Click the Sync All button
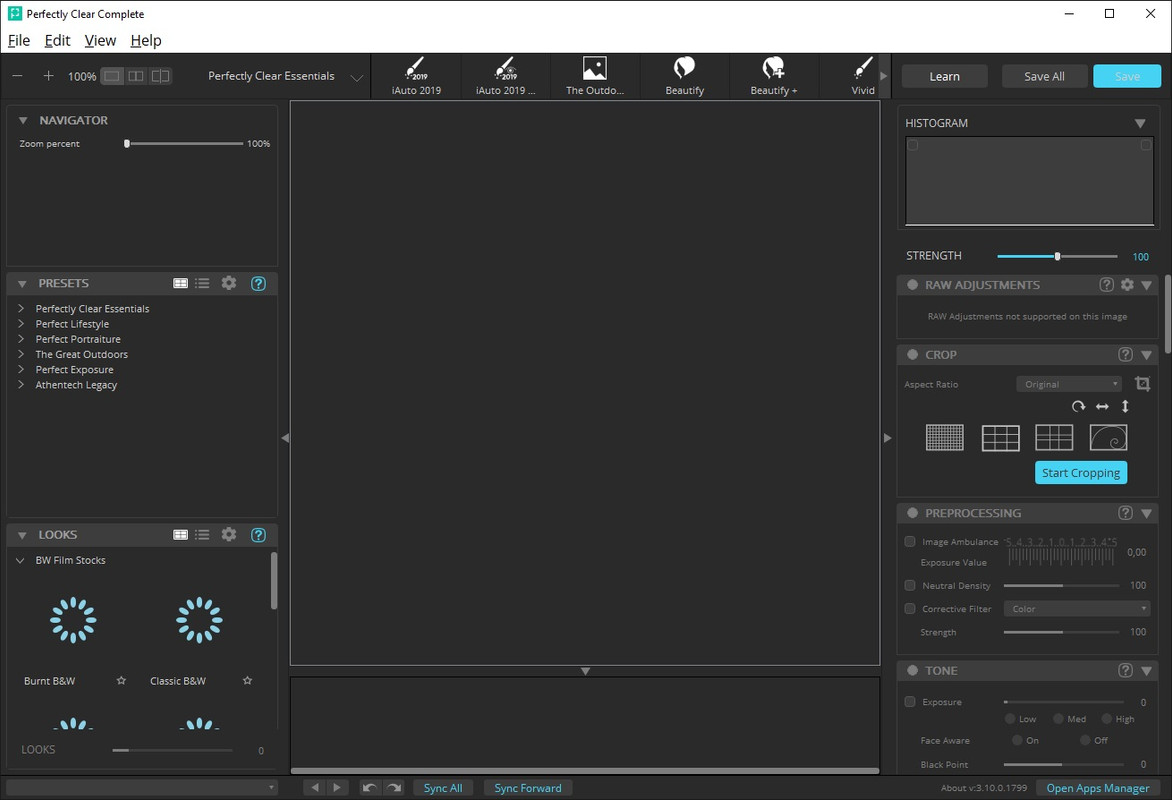1172x800 pixels. [x=443, y=788]
